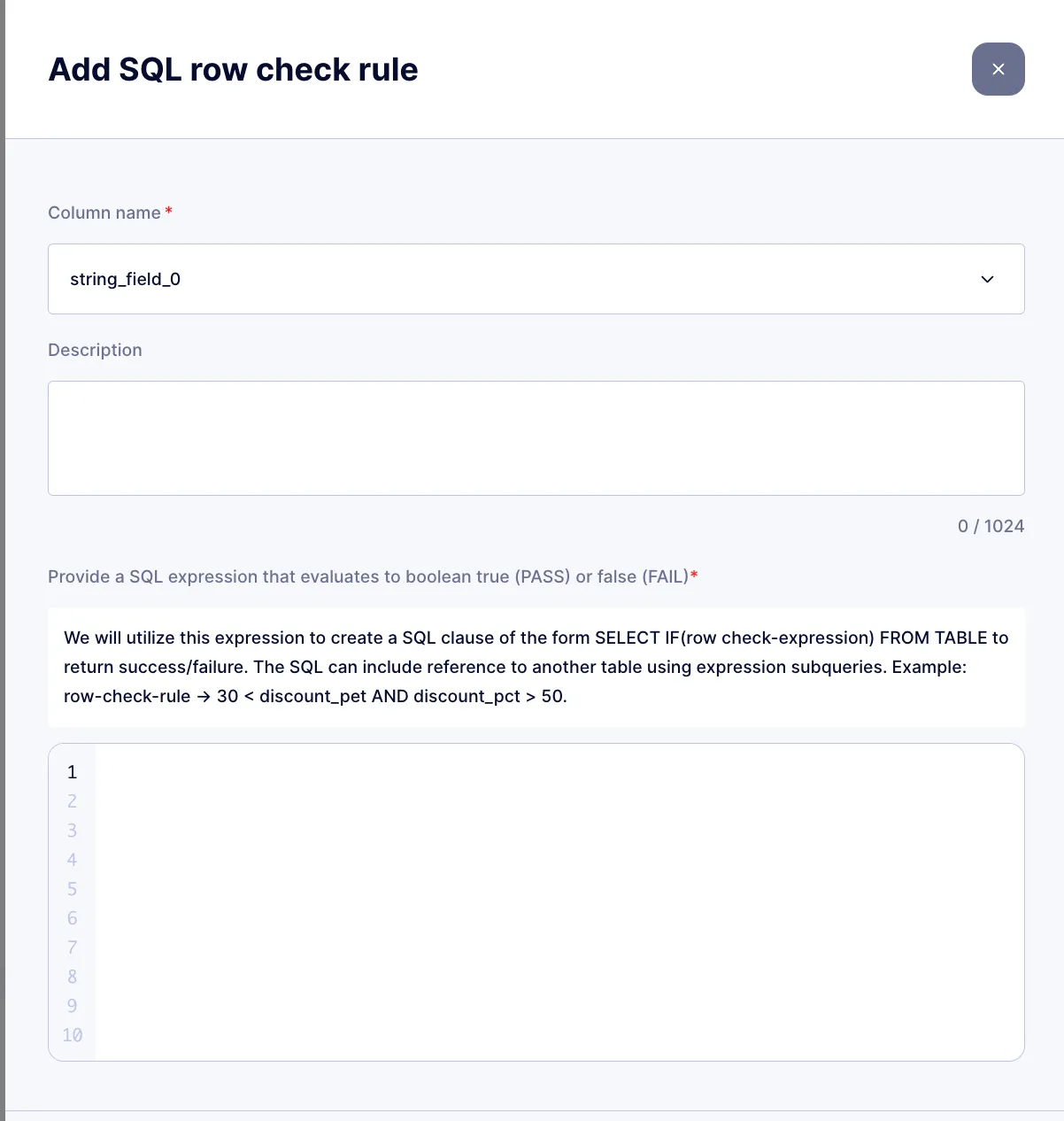Click the dialog title Add SQL row check rule
The height and width of the screenshot is (1121, 1064).
(x=233, y=69)
